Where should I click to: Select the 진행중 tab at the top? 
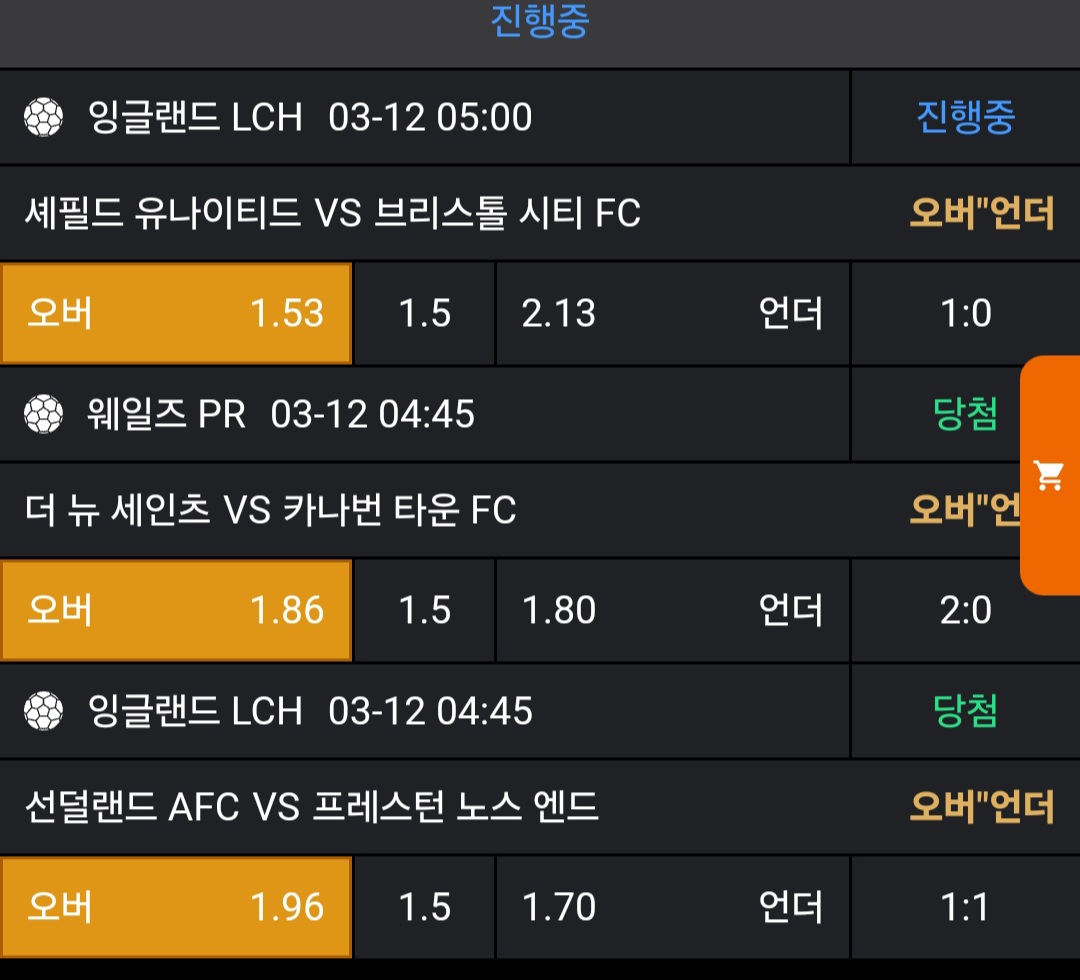[x=540, y=22]
